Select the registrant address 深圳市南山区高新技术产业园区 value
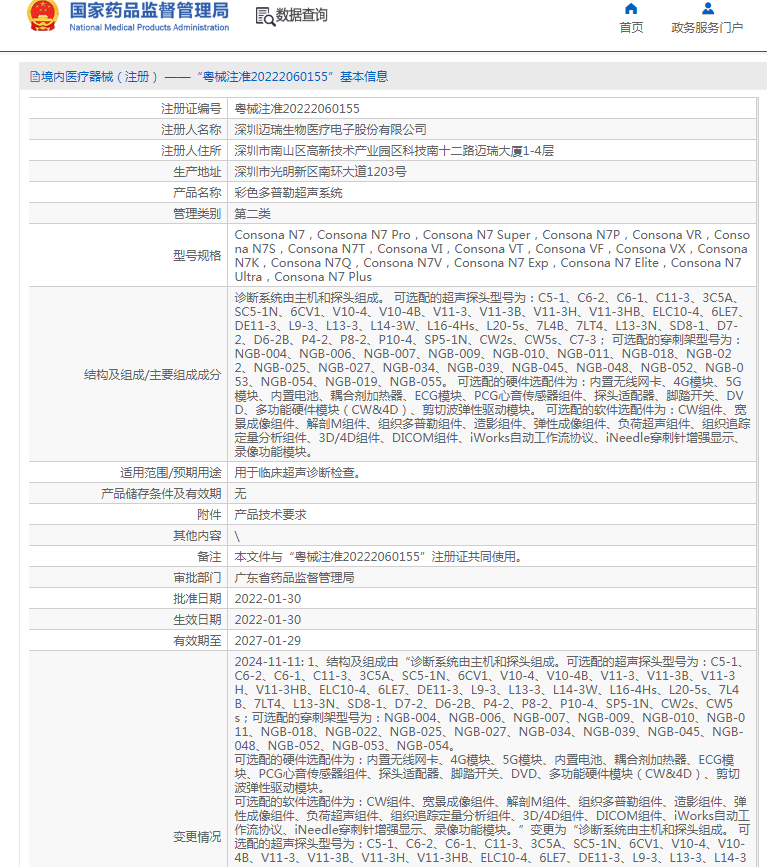This screenshot has height=867, width=767. coord(394,151)
